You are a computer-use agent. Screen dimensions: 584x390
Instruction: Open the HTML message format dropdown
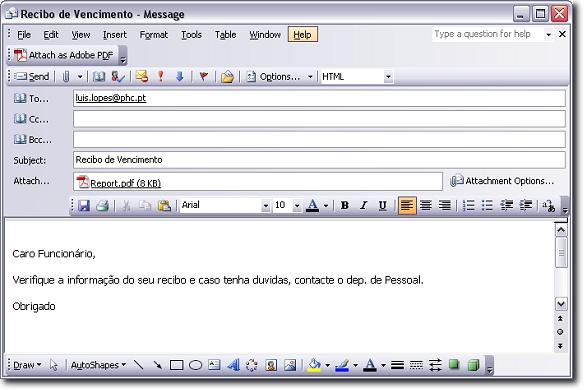388,77
